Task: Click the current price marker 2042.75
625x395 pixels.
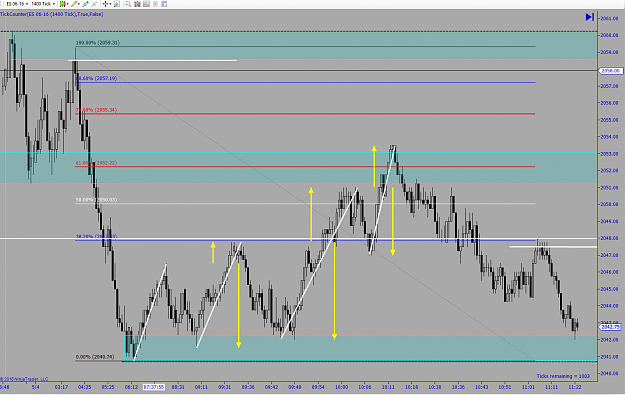Action: pos(611,327)
